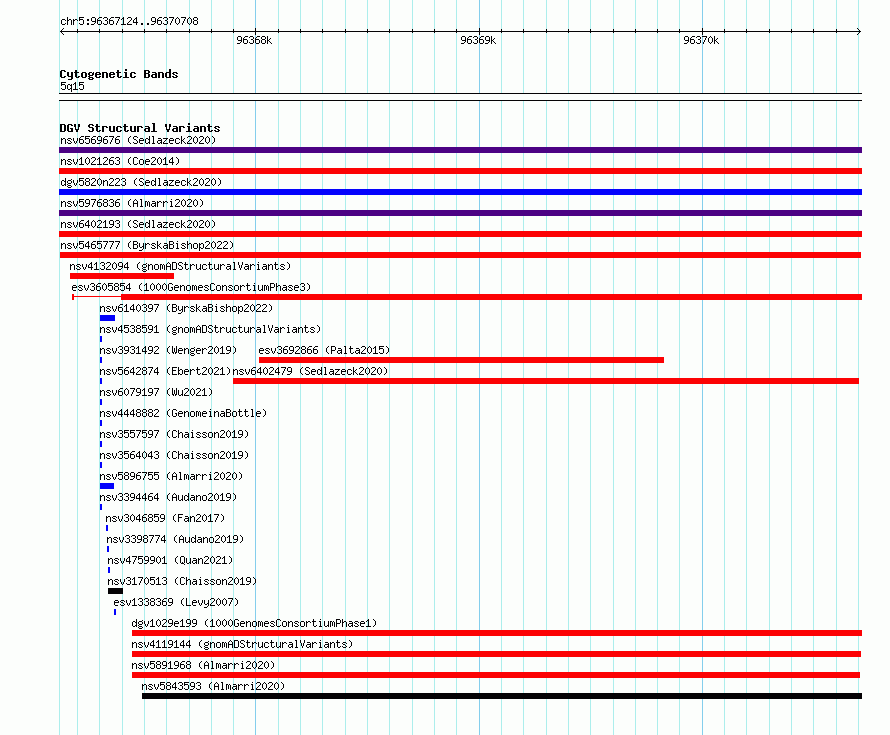Click the 96370k ruler mark
890x735 pixels.
click(701, 40)
